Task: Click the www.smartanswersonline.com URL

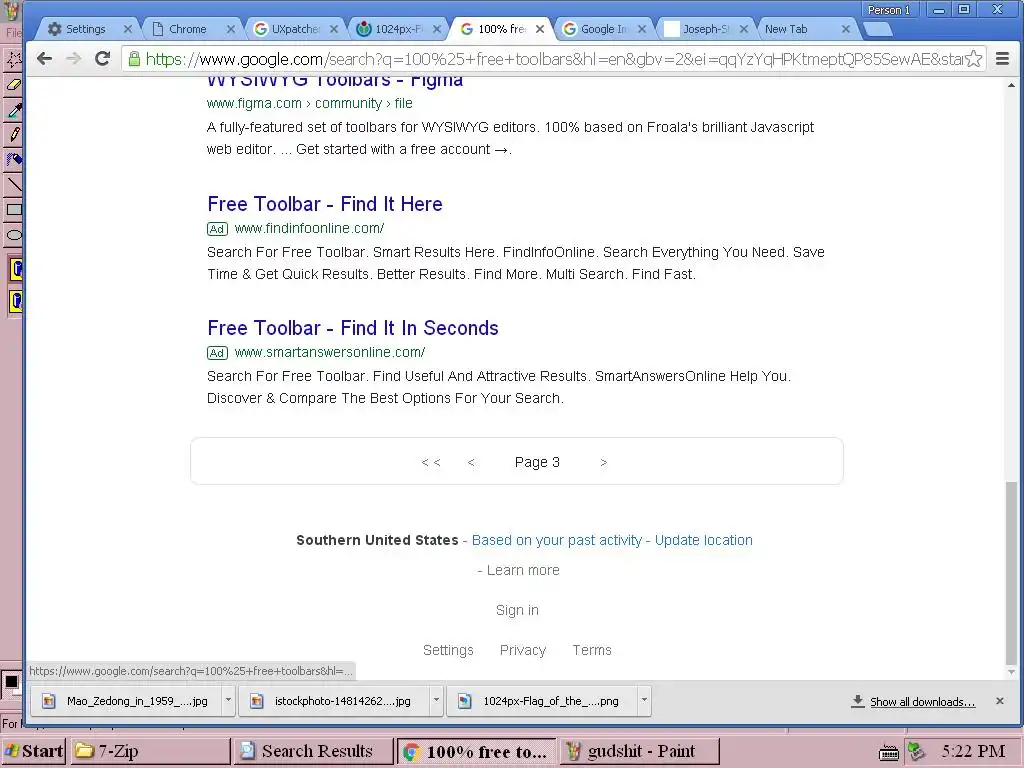Action: [x=330, y=352]
